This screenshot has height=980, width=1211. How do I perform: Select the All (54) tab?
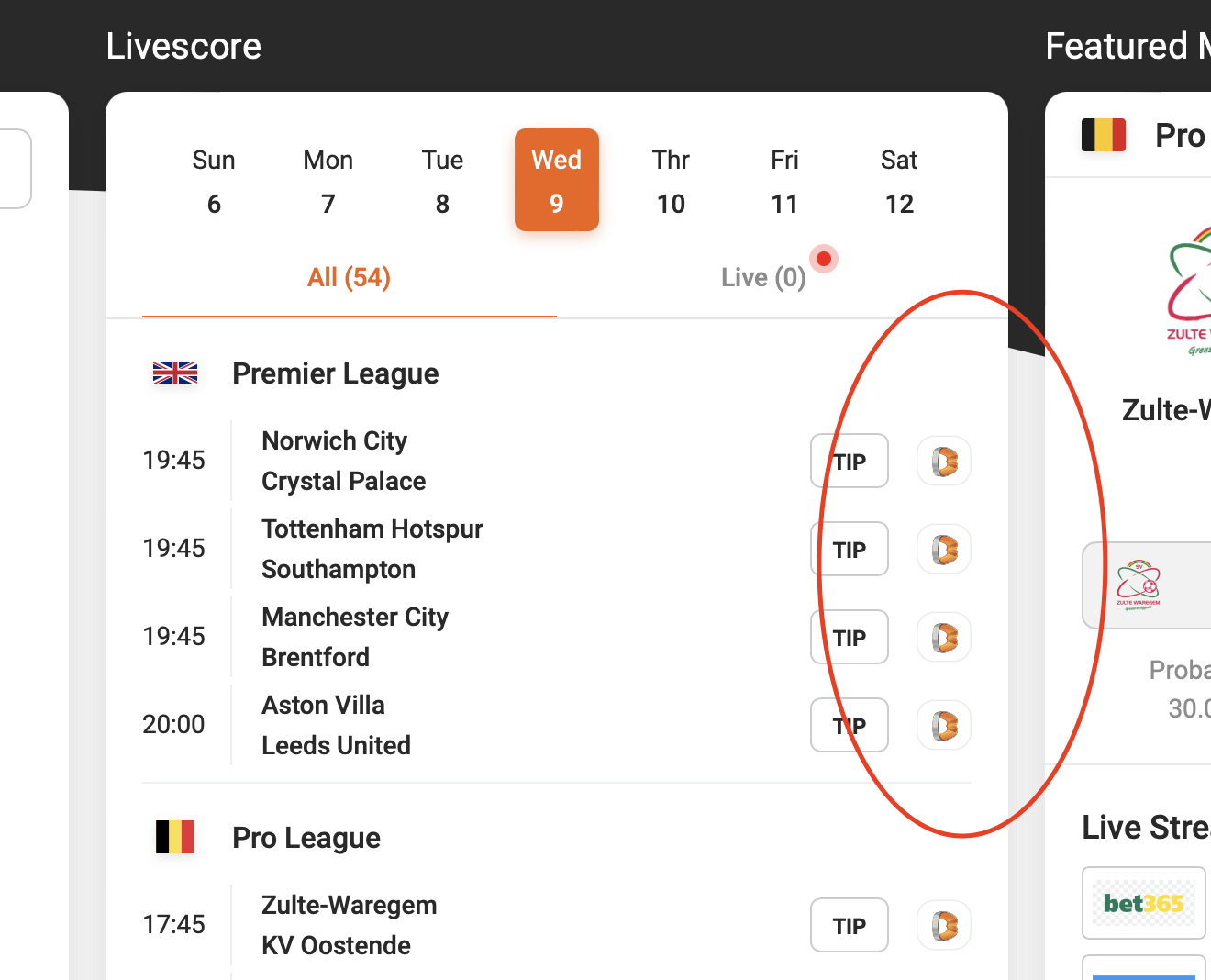click(x=349, y=277)
